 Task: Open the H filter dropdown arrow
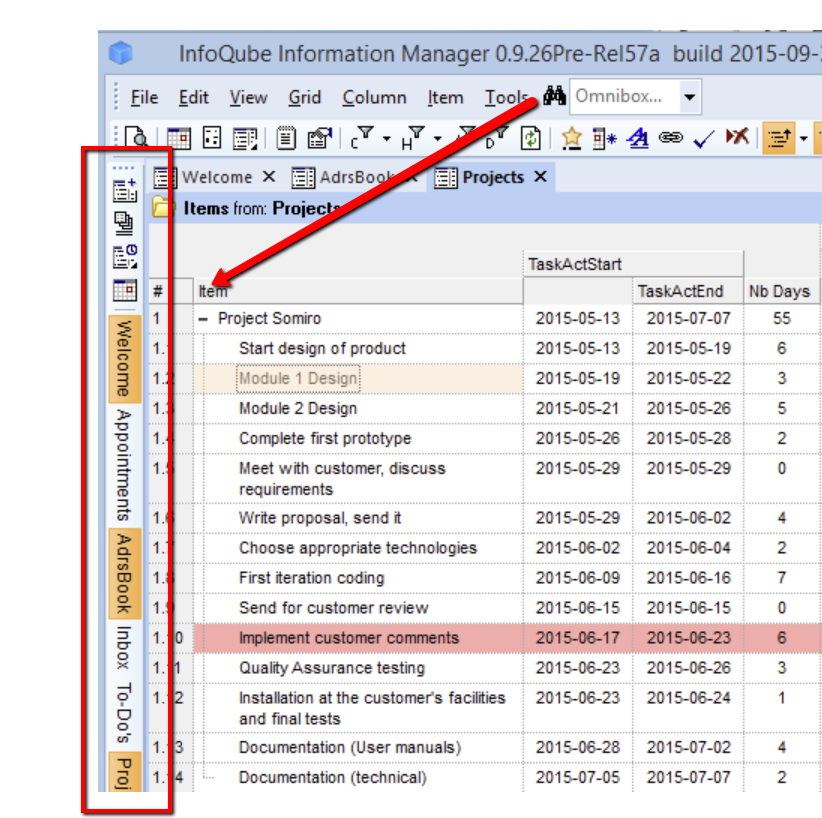click(x=437, y=138)
